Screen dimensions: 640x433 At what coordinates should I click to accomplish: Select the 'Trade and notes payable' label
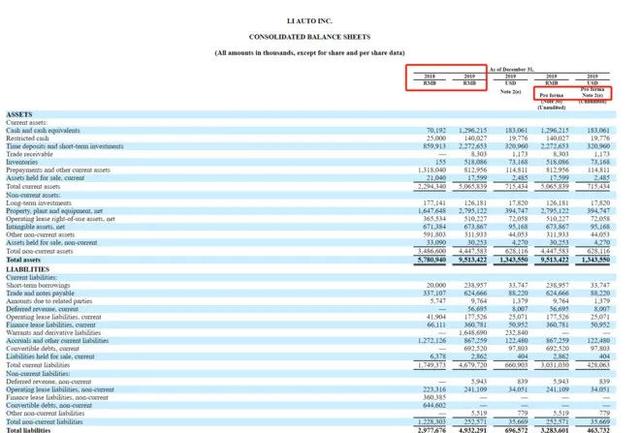coord(40,293)
